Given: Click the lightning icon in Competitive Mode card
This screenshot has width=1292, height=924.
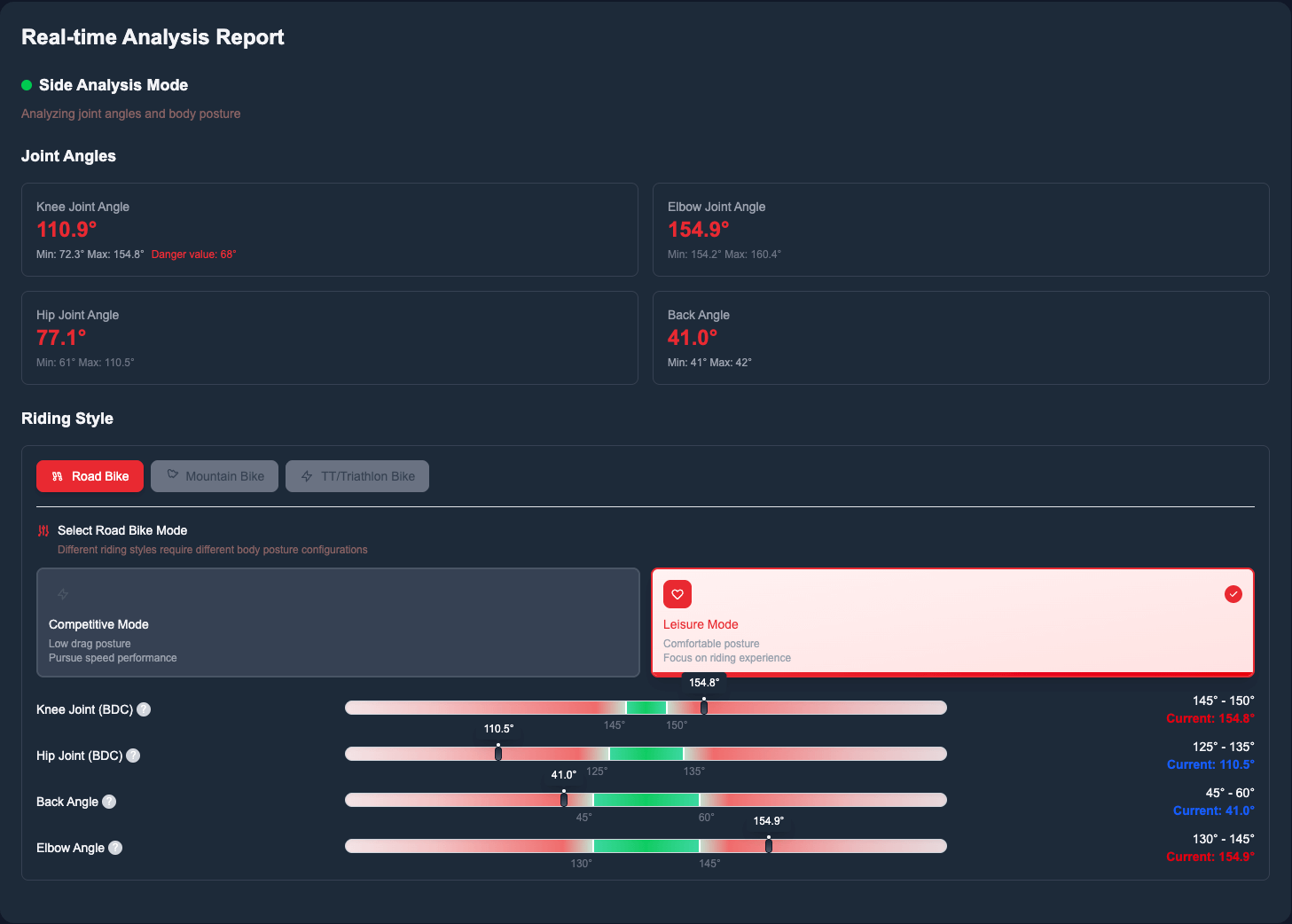Looking at the screenshot, I should tap(63, 594).
